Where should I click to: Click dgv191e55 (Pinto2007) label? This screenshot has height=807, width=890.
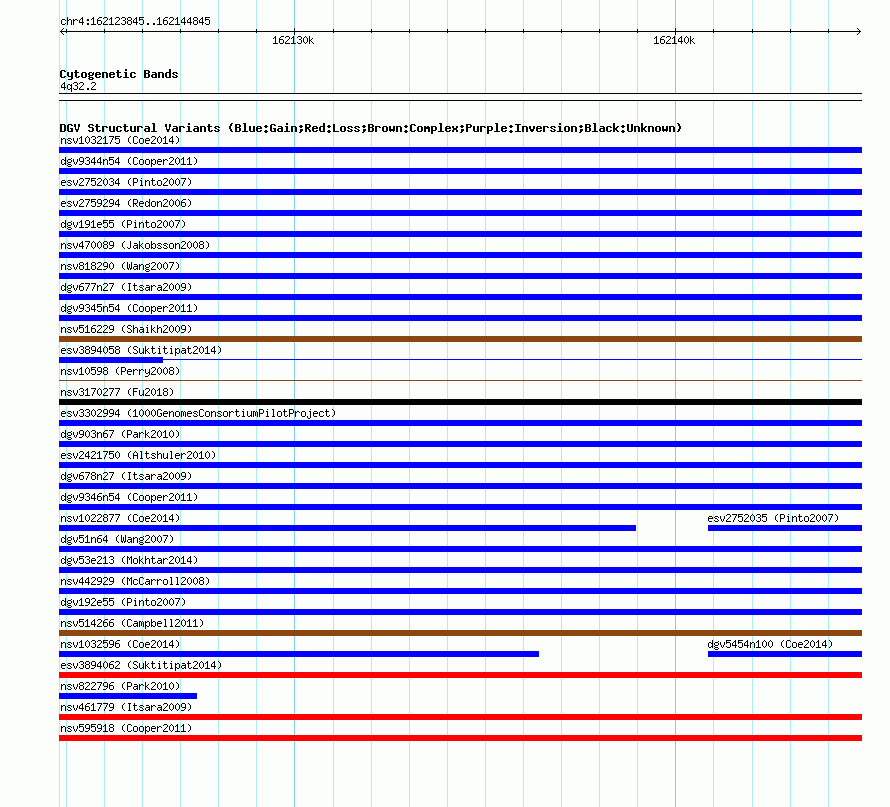point(123,224)
